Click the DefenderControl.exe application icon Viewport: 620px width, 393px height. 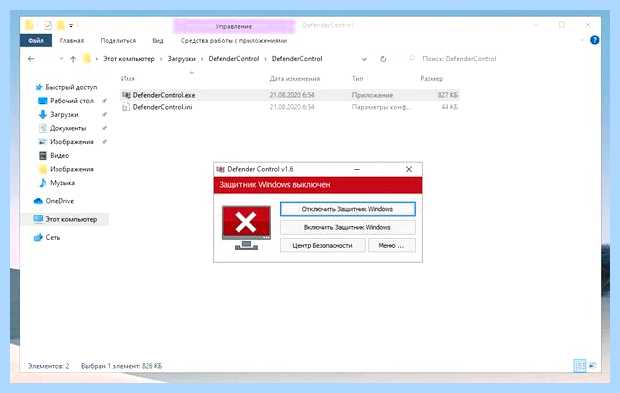pos(126,95)
